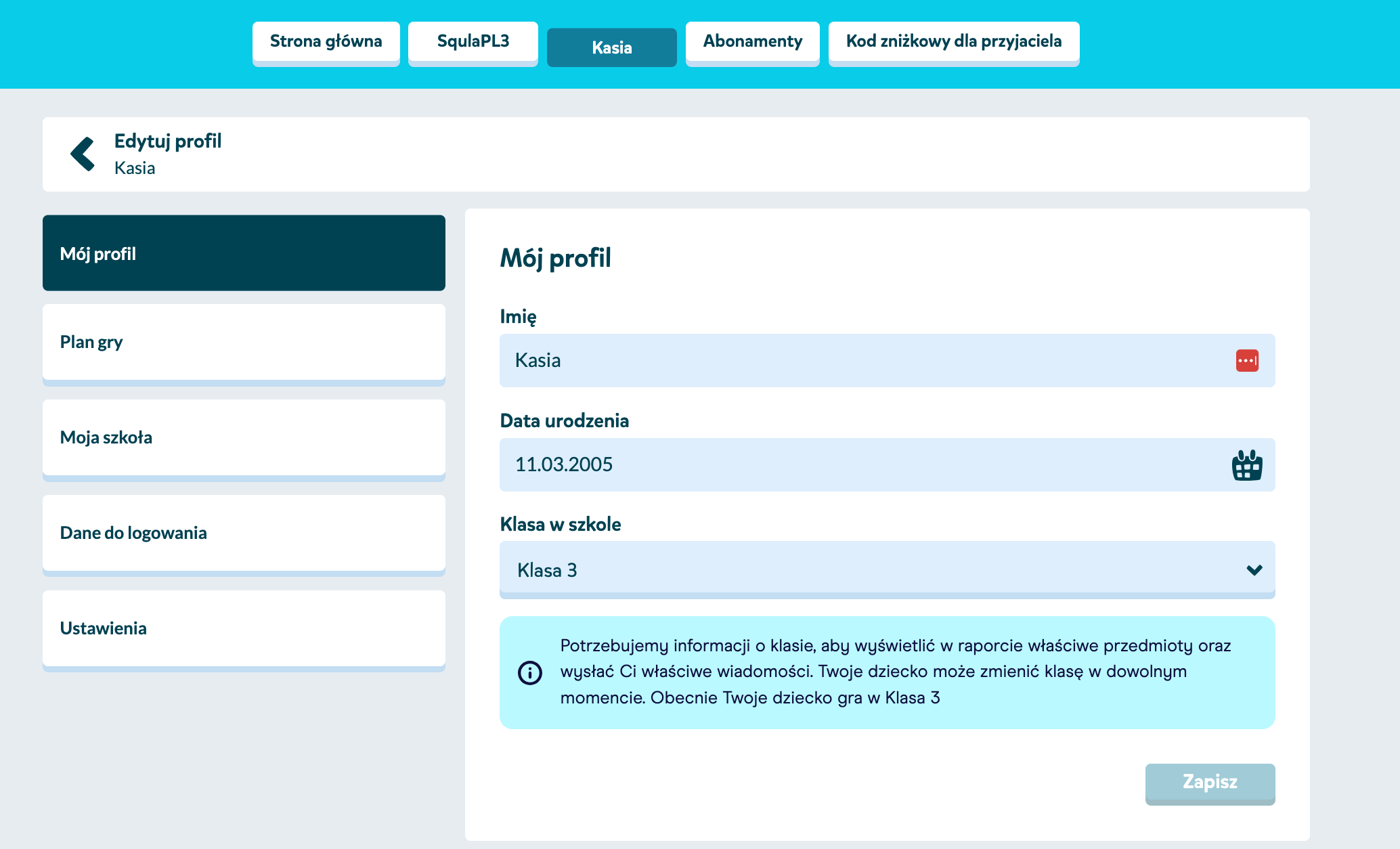The image size is (1400, 849).
Task: Switch to the SqulaPL3 tab
Action: click(x=473, y=42)
